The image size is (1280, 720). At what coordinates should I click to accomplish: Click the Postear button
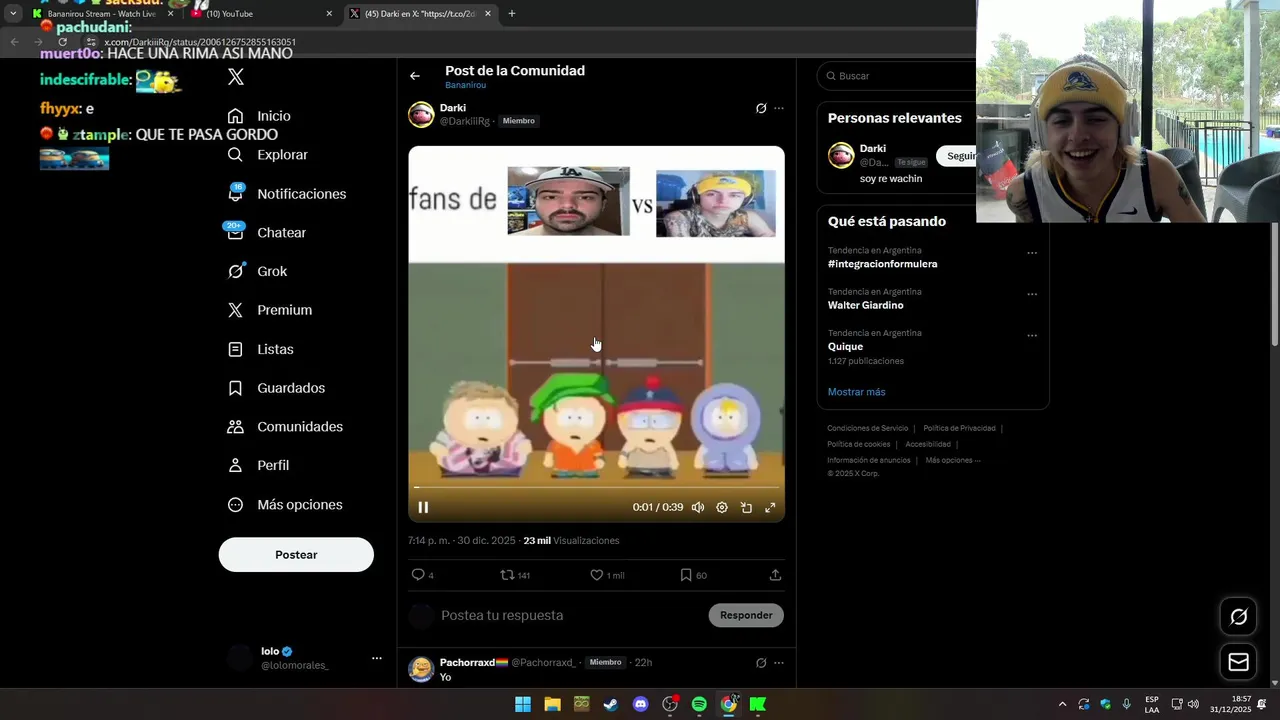click(296, 555)
